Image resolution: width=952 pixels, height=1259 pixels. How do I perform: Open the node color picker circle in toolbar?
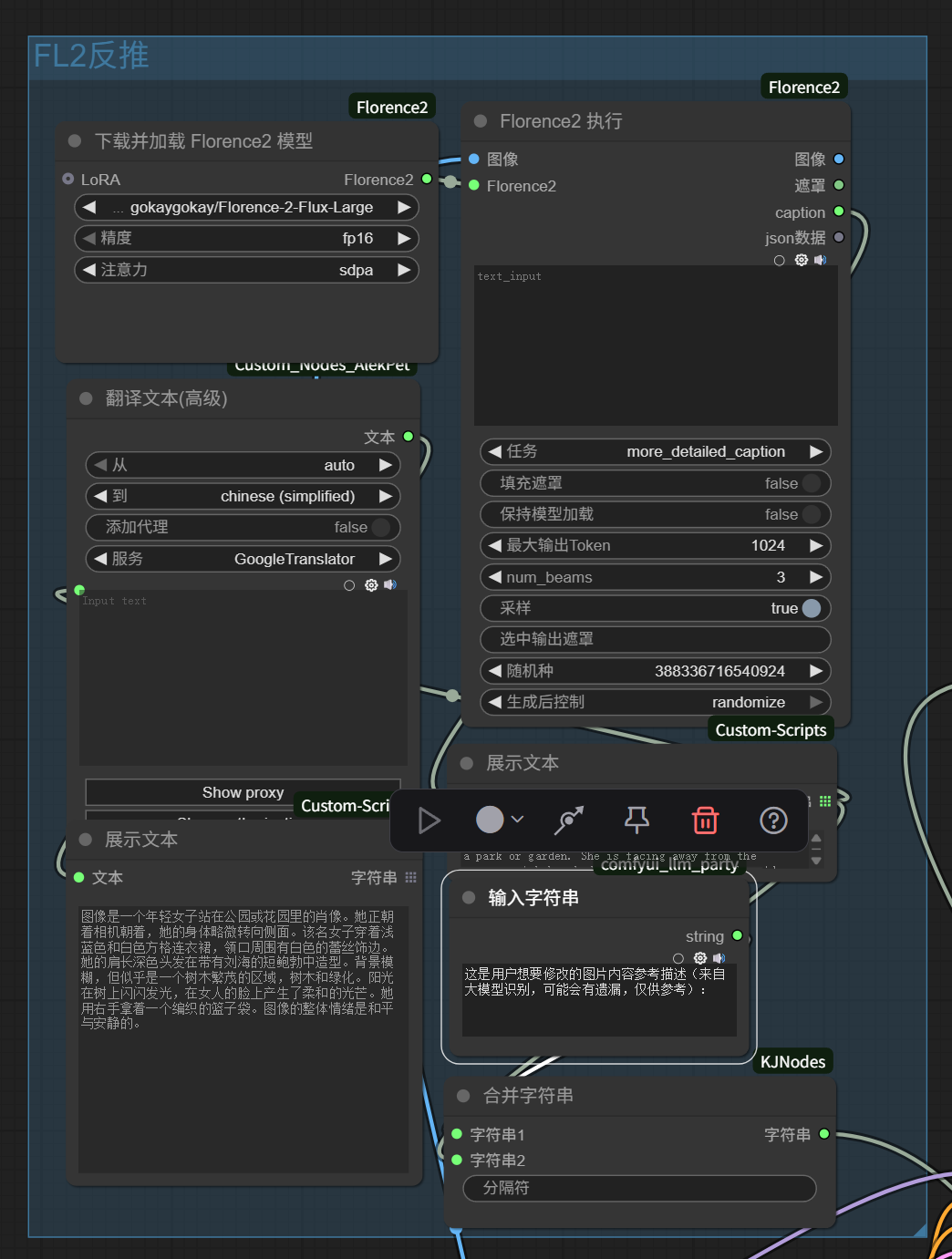coord(491,820)
